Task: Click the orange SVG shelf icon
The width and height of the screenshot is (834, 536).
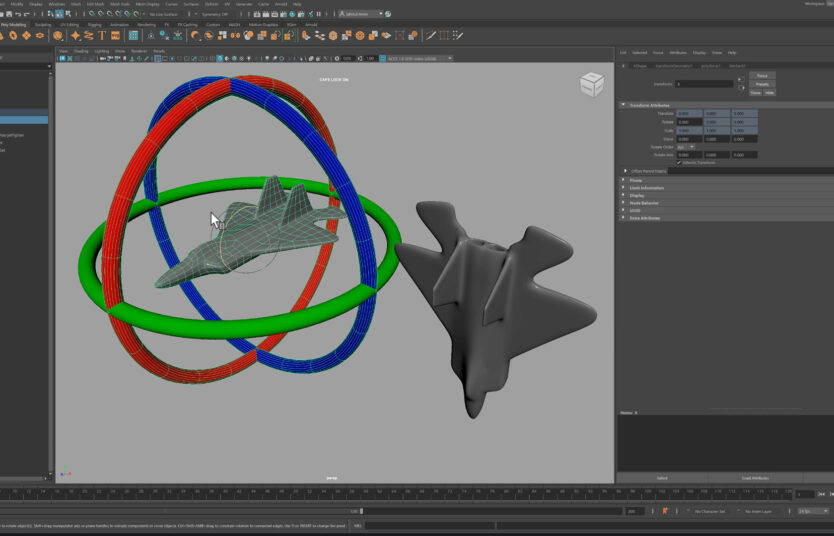Action: [x=116, y=36]
